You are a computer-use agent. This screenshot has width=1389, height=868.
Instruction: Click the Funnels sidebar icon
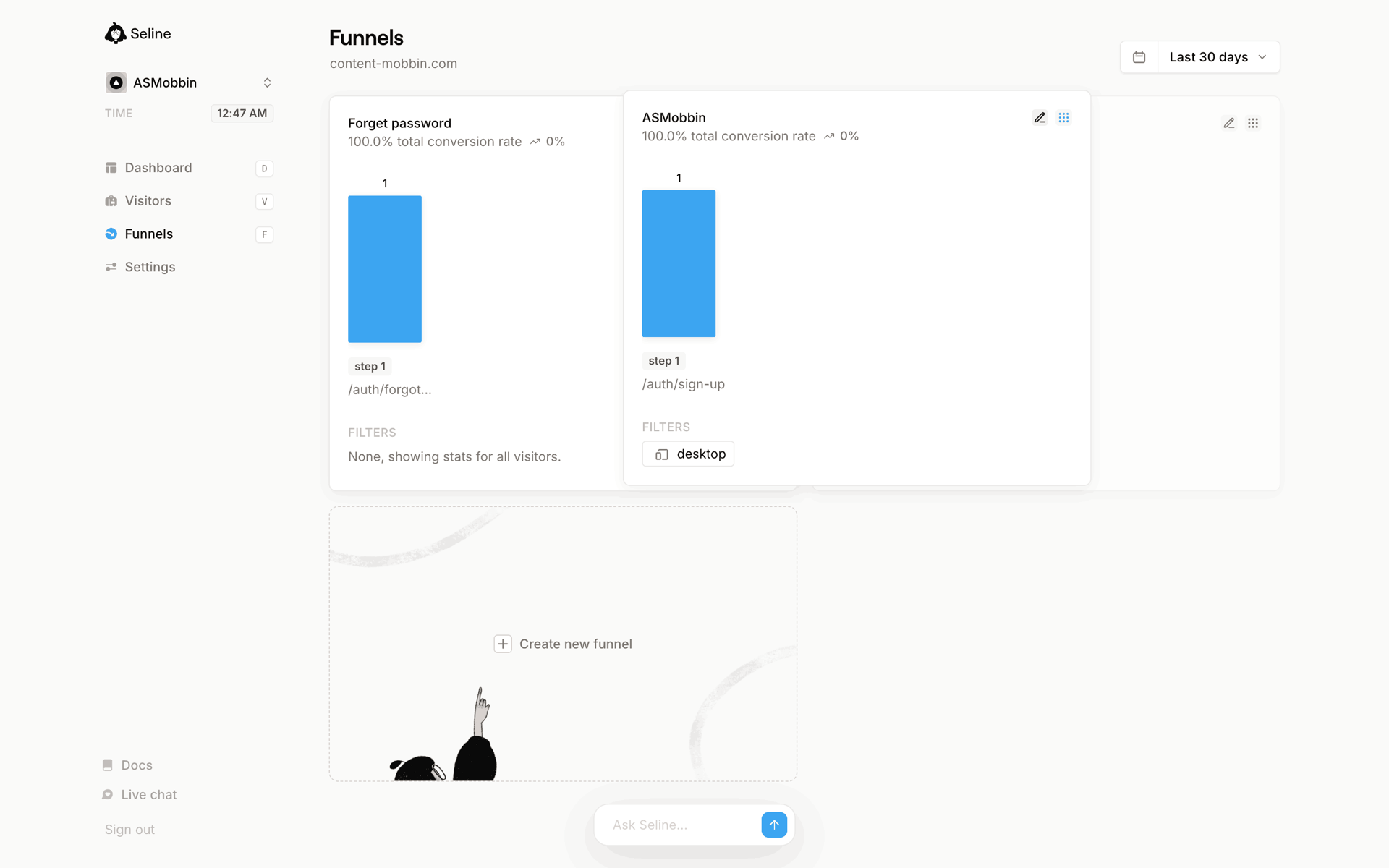[x=111, y=234]
